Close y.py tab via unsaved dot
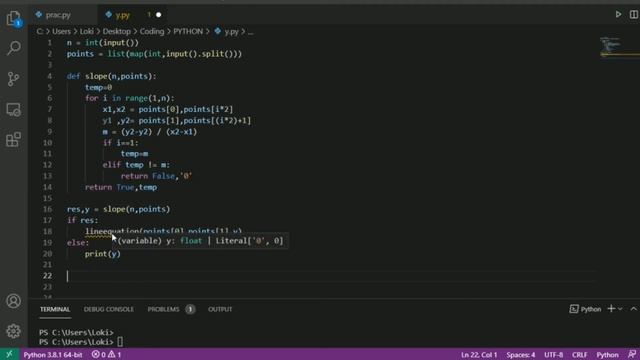The width and height of the screenshot is (640, 360). point(158,15)
